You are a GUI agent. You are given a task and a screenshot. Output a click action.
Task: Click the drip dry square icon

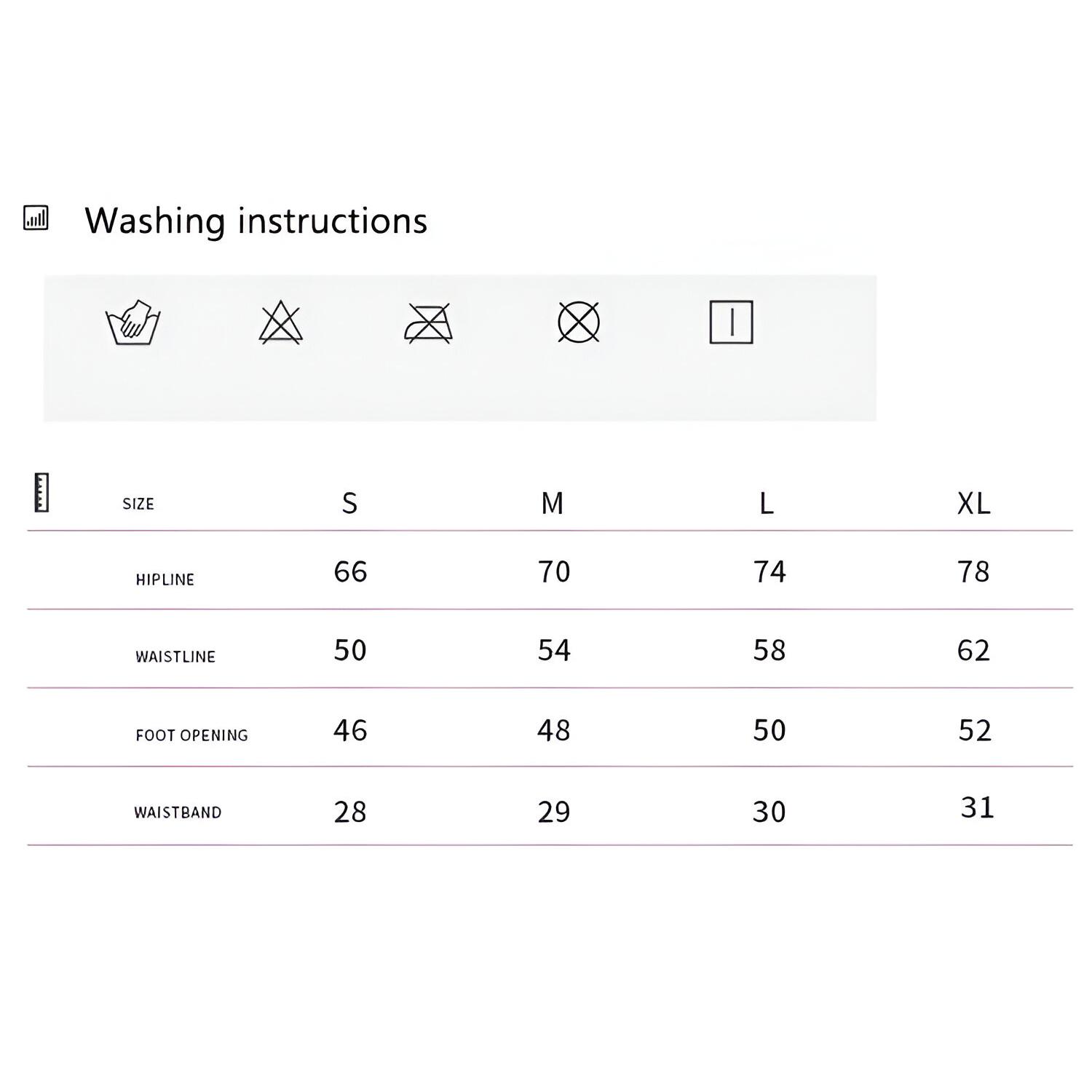point(731,322)
